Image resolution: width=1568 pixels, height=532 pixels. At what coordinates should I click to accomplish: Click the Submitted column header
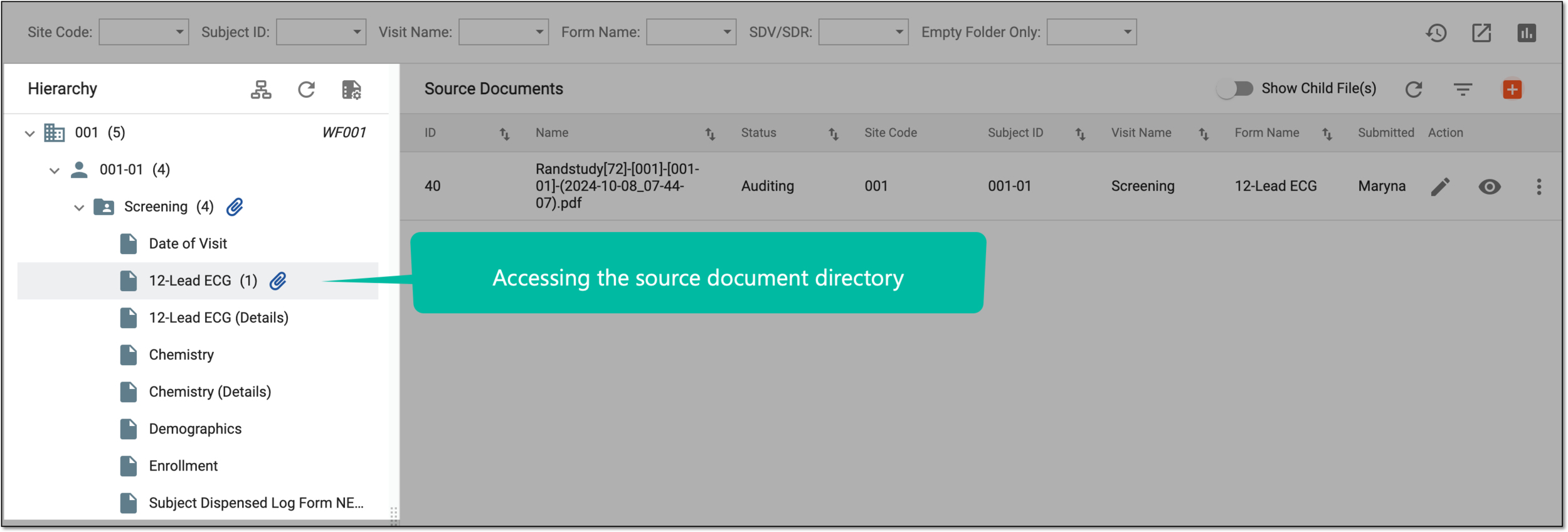(x=1386, y=133)
